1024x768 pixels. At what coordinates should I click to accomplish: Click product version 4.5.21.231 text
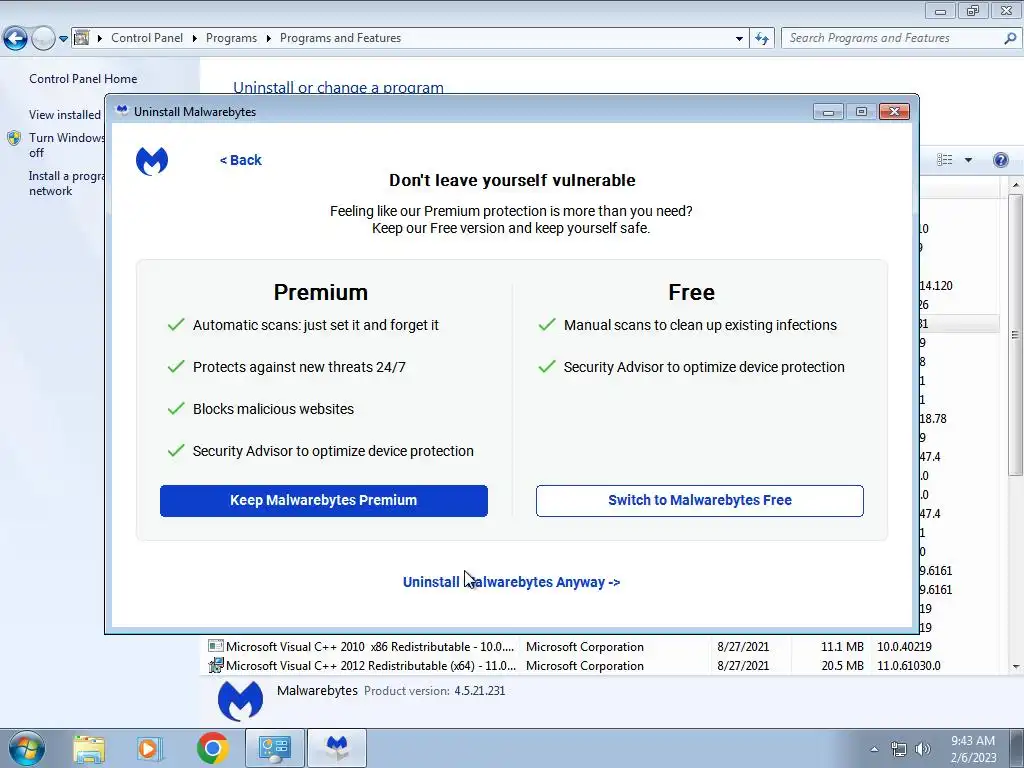tap(479, 690)
